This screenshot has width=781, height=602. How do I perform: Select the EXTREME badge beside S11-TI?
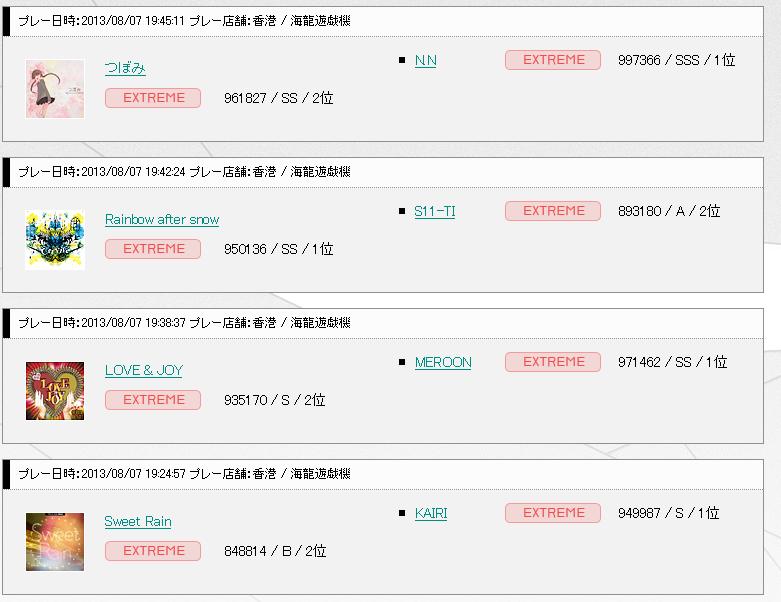pos(553,211)
